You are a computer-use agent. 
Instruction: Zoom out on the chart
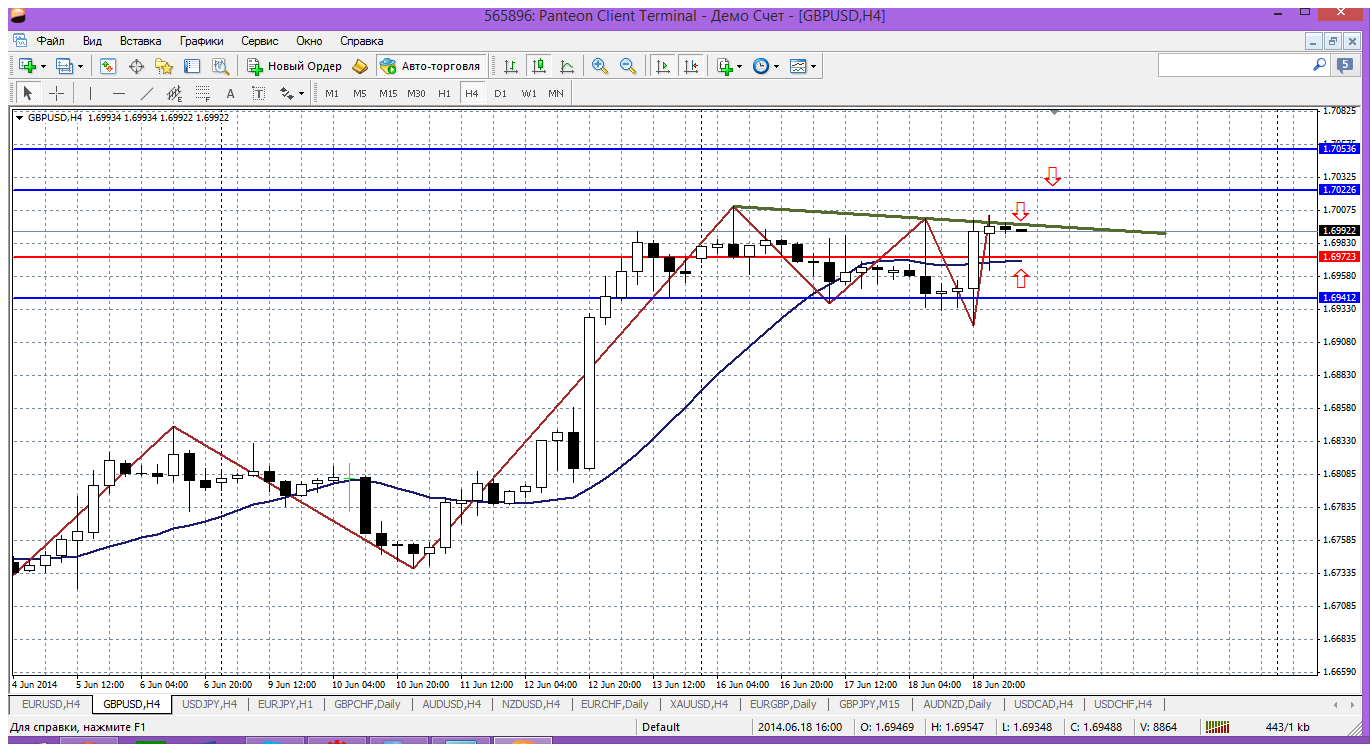coord(628,66)
